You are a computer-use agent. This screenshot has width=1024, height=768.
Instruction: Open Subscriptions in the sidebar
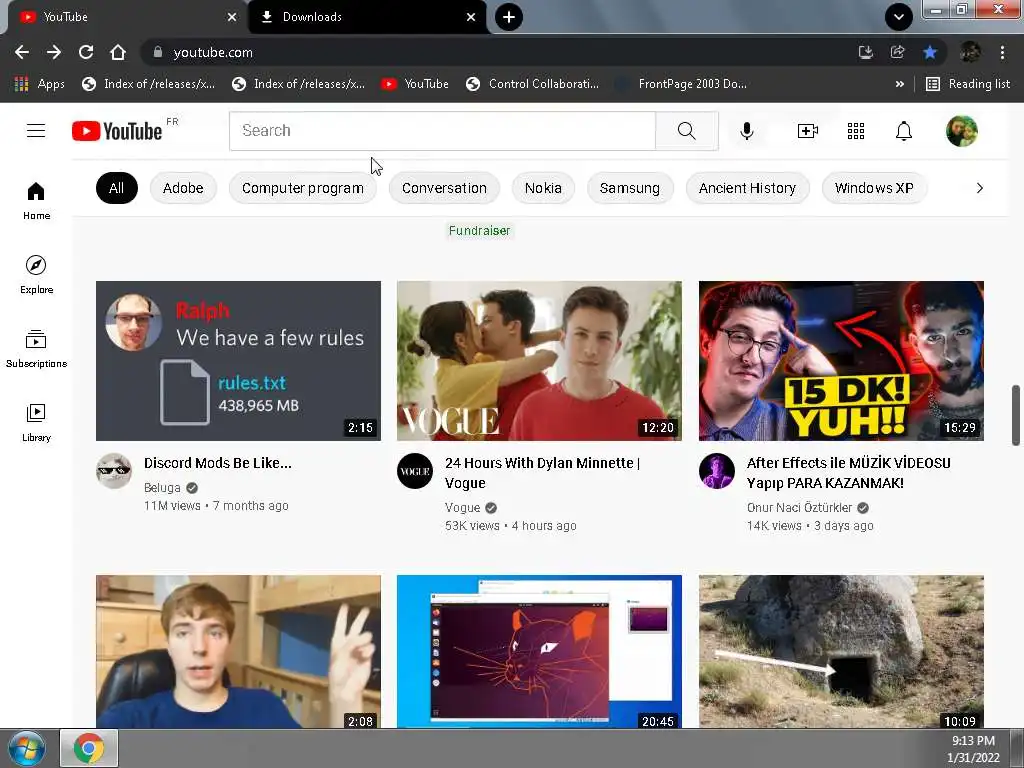pyautogui.click(x=36, y=349)
